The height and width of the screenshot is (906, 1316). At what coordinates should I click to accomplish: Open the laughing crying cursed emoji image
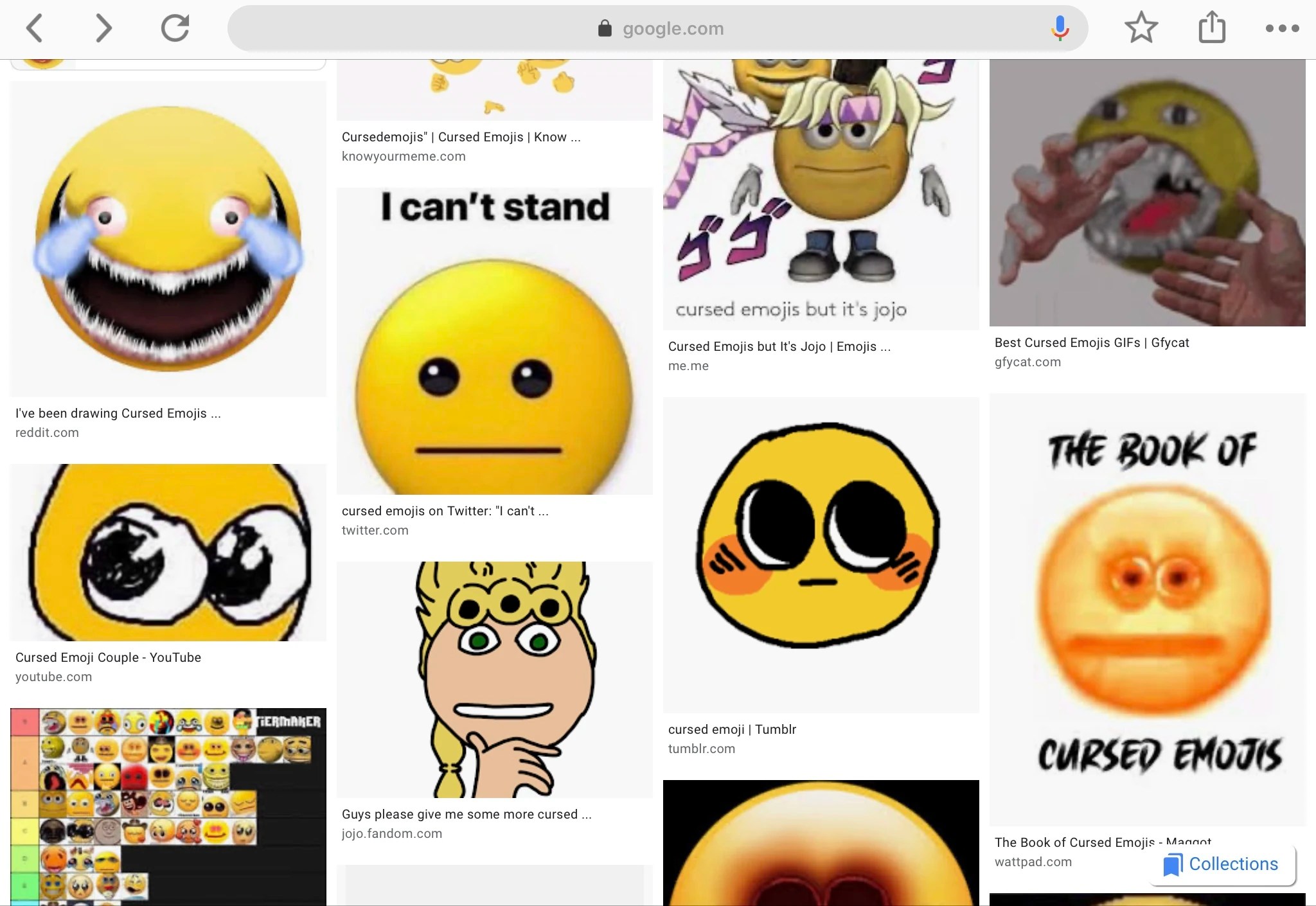168,239
